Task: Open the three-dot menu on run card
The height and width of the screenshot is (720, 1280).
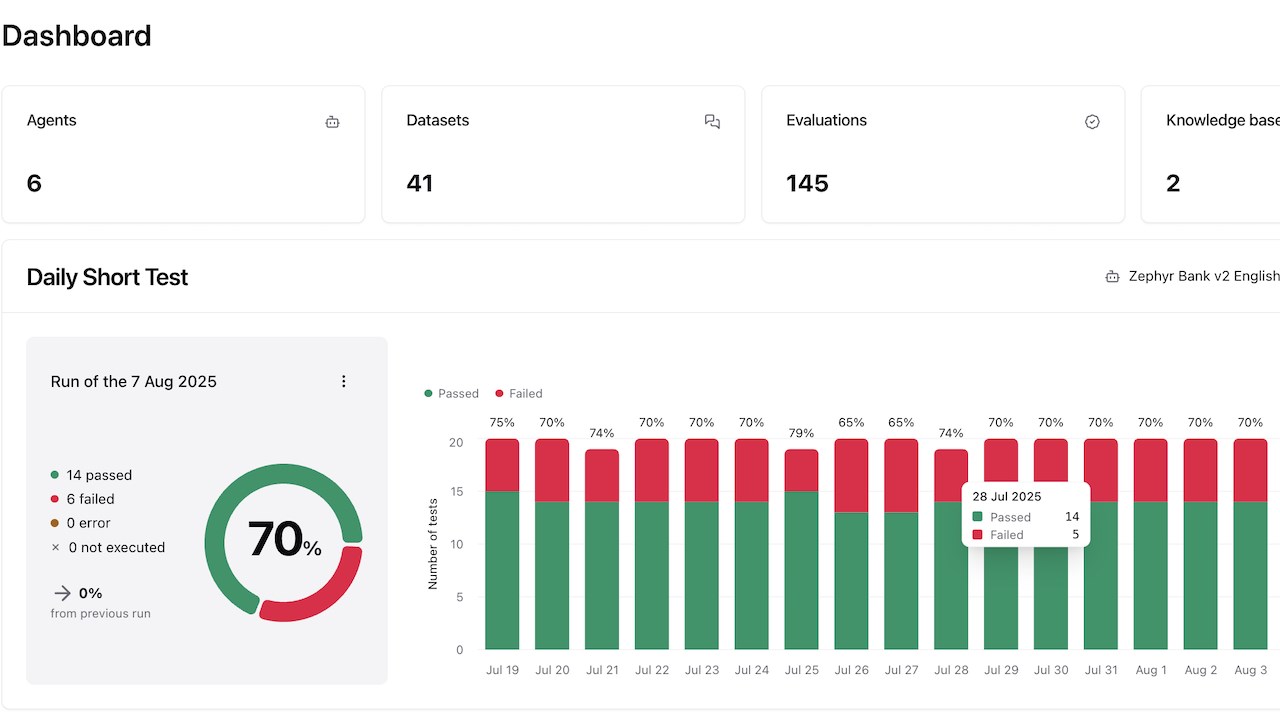Action: [344, 381]
